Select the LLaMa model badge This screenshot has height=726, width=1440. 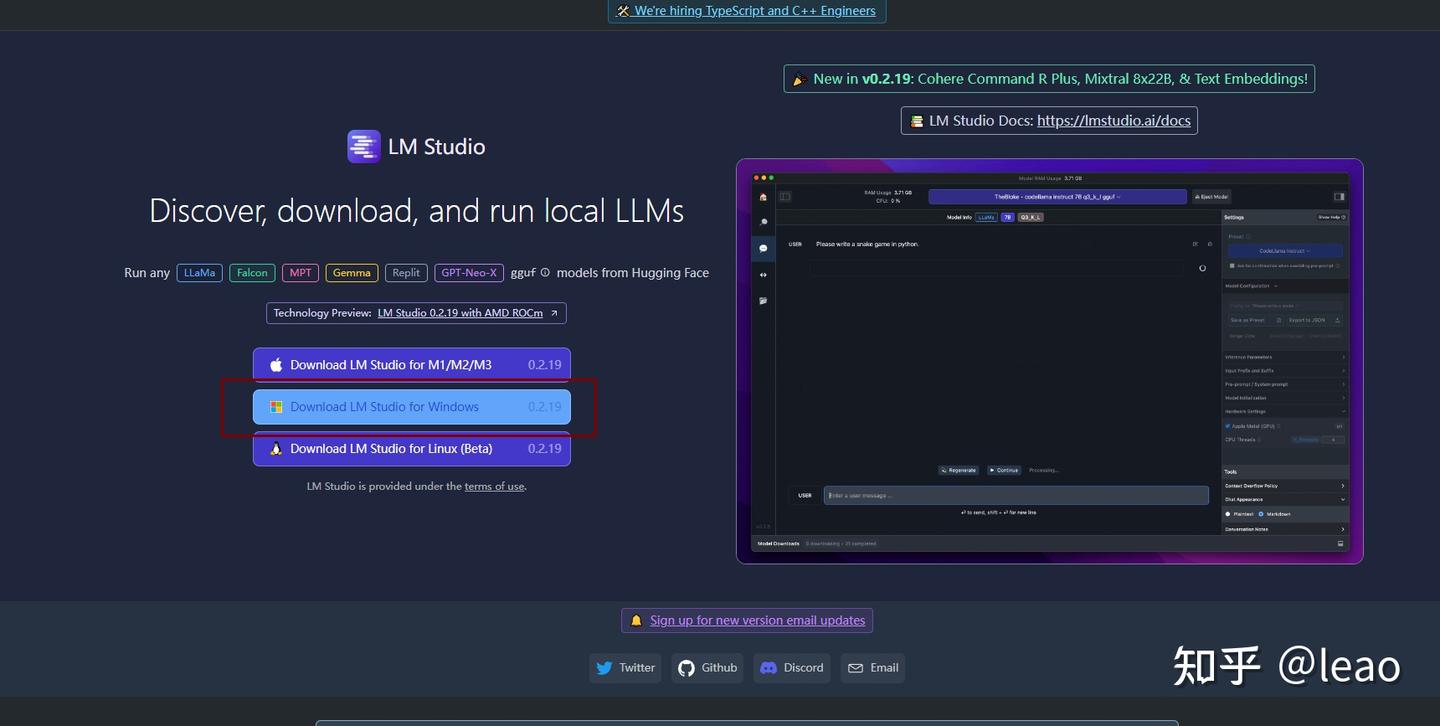pyautogui.click(x=199, y=272)
